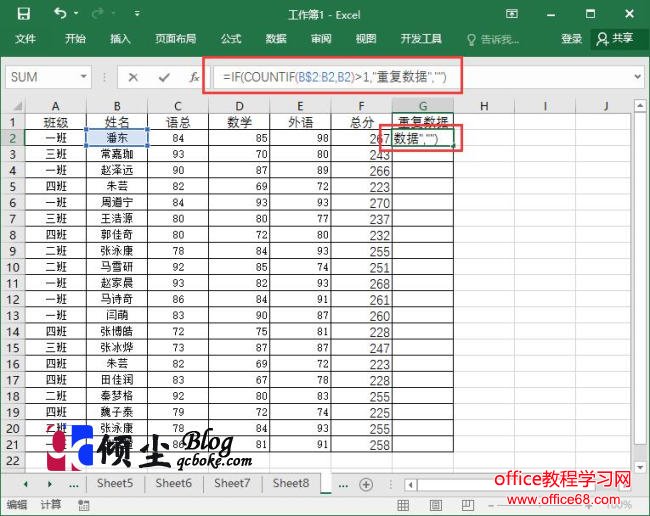Click header cell 总分
This screenshot has height=516, width=650.
(x=361, y=122)
